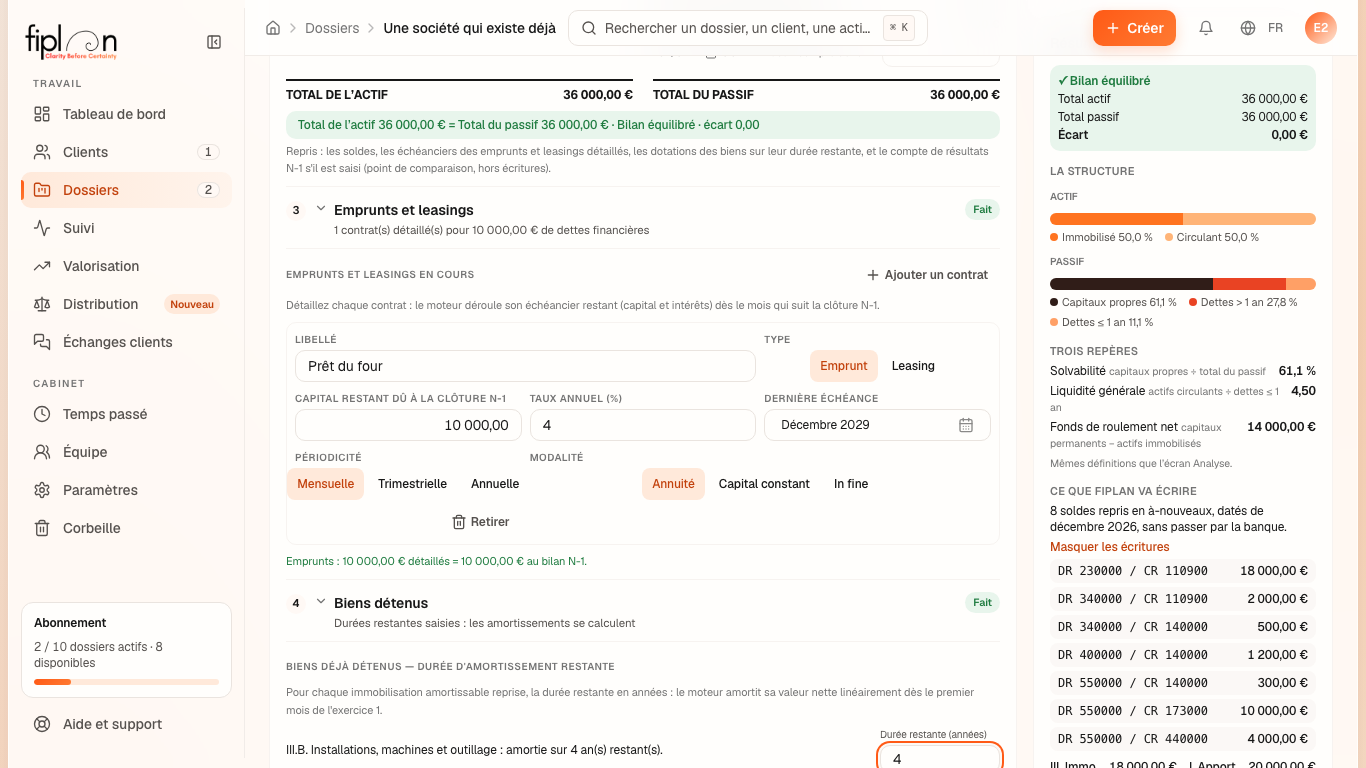
Task: Collapse the Biens détenus section
Action: pyautogui.click(x=321, y=602)
